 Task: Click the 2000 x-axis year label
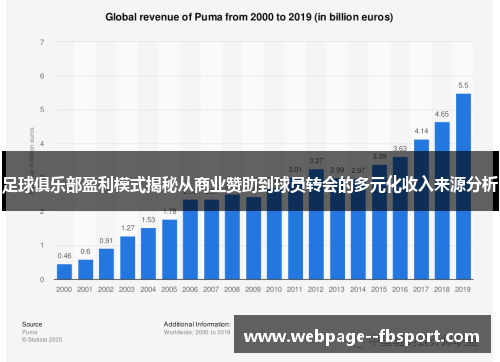[x=64, y=289]
